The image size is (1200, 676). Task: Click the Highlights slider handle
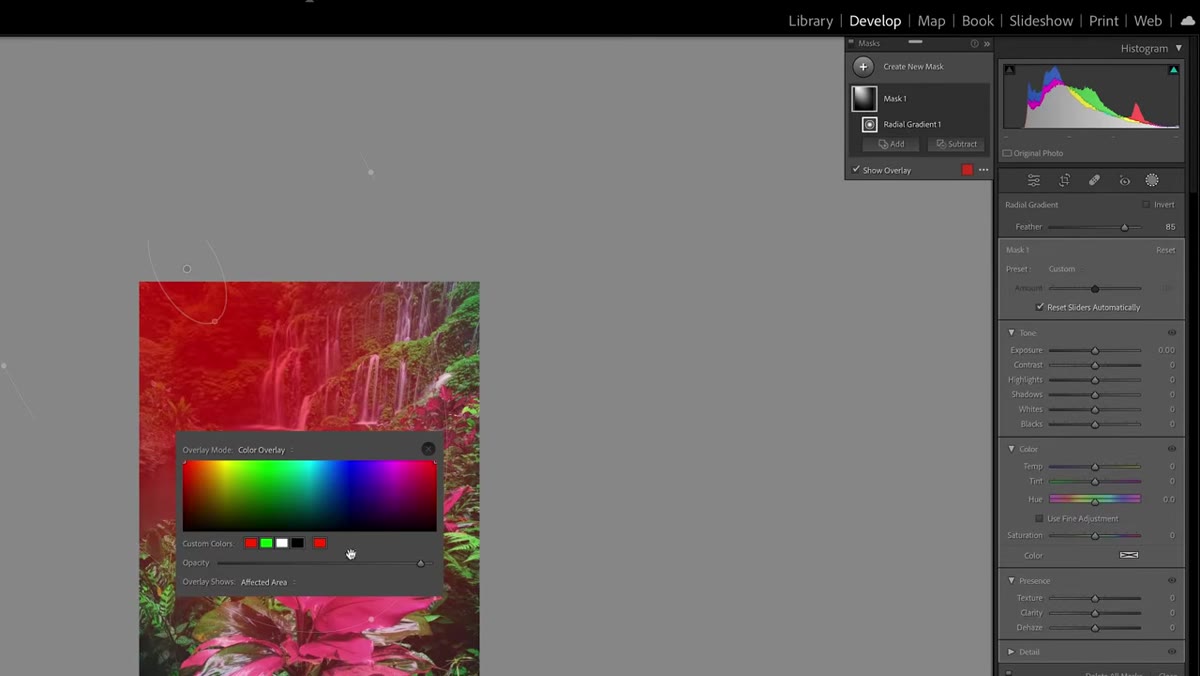point(1095,380)
